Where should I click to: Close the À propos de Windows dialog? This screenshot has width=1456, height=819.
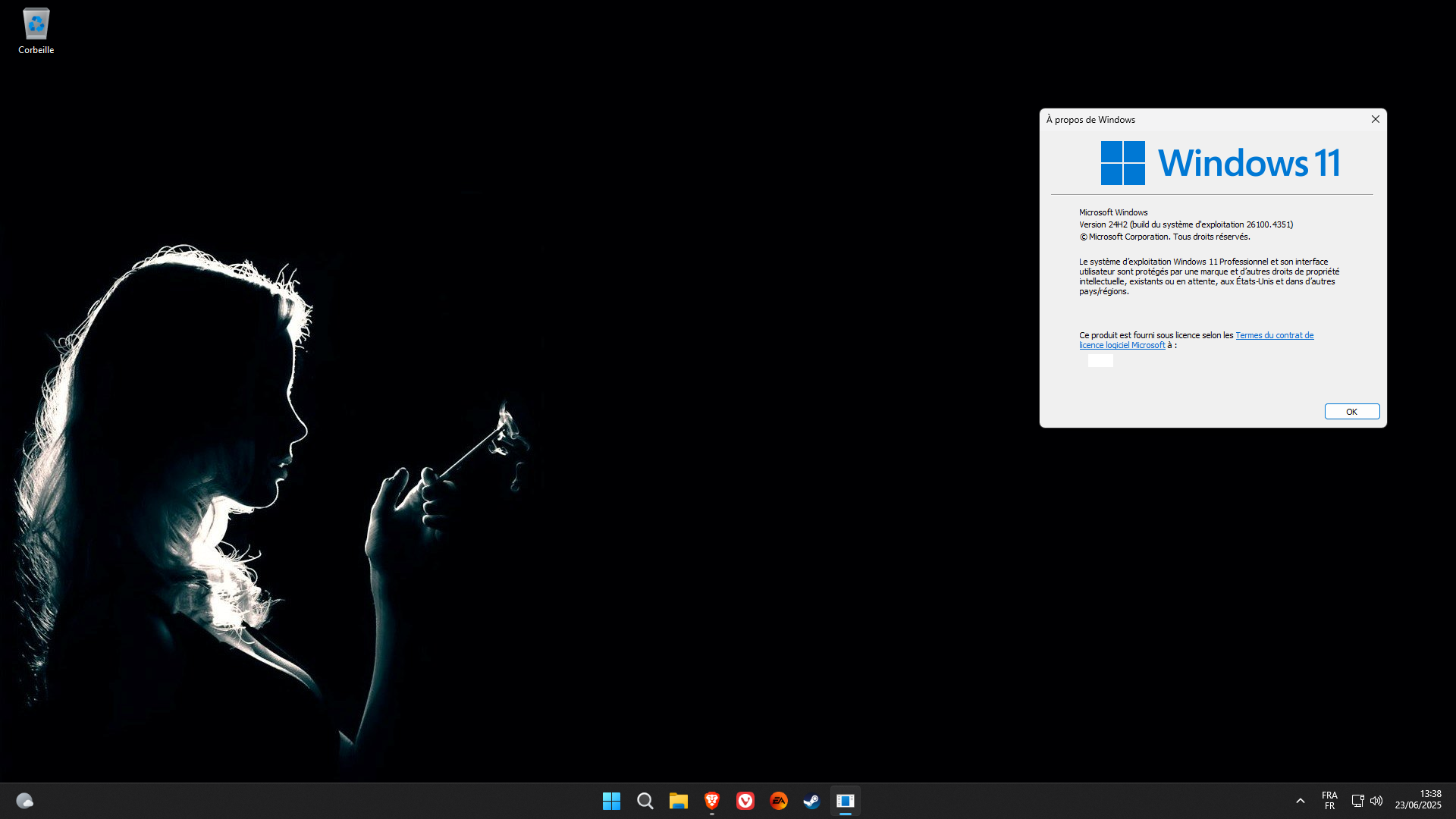pyautogui.click(x=1375, y=119)
